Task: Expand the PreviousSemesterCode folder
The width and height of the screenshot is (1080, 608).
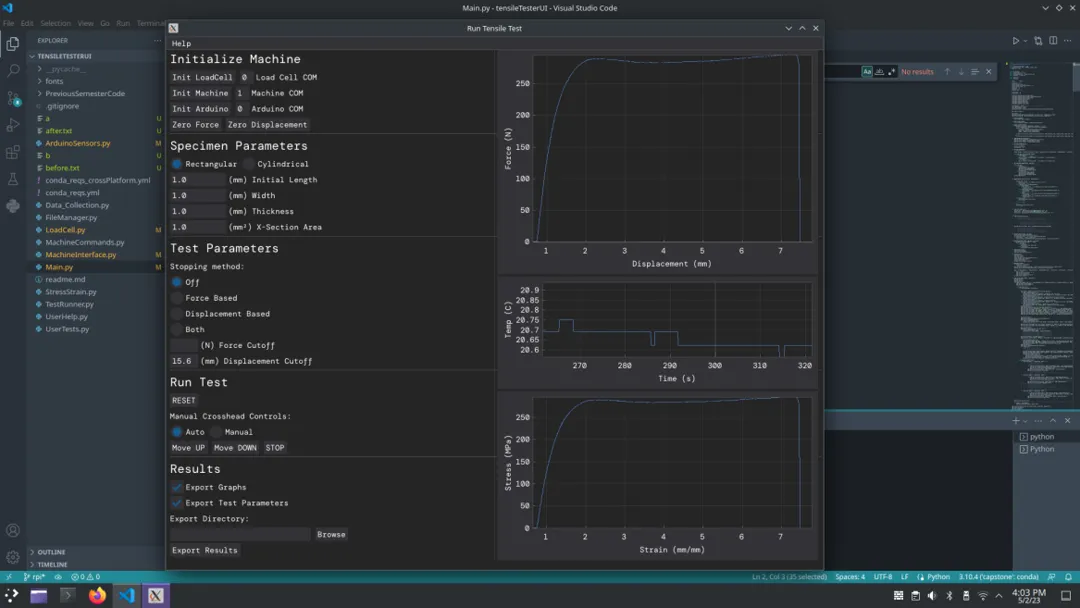Action: (x=40, y=94)
